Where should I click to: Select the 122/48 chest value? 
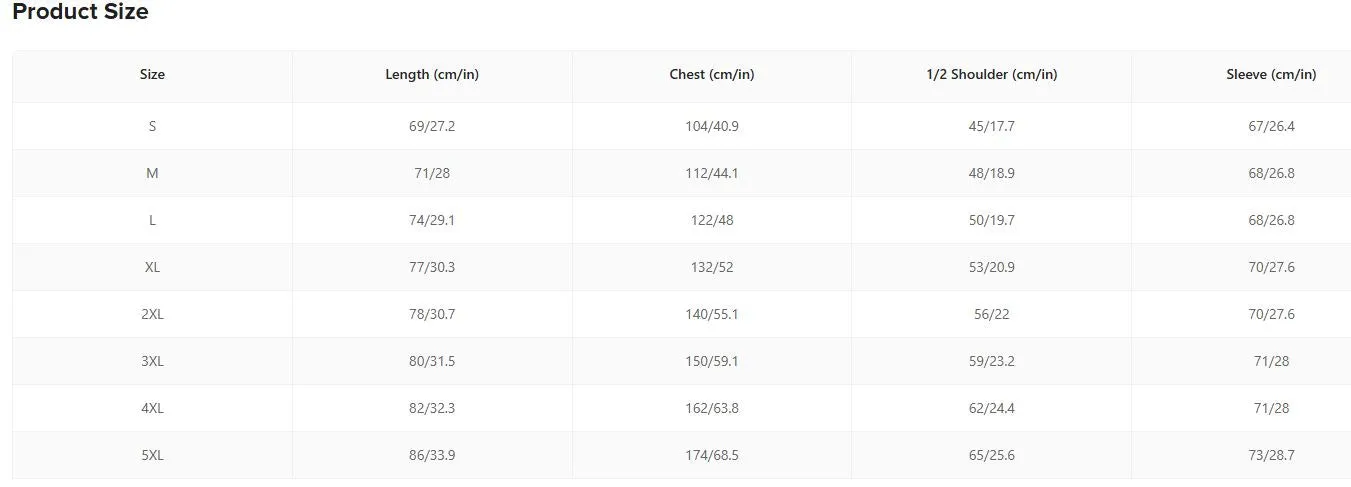coord(712,220)
